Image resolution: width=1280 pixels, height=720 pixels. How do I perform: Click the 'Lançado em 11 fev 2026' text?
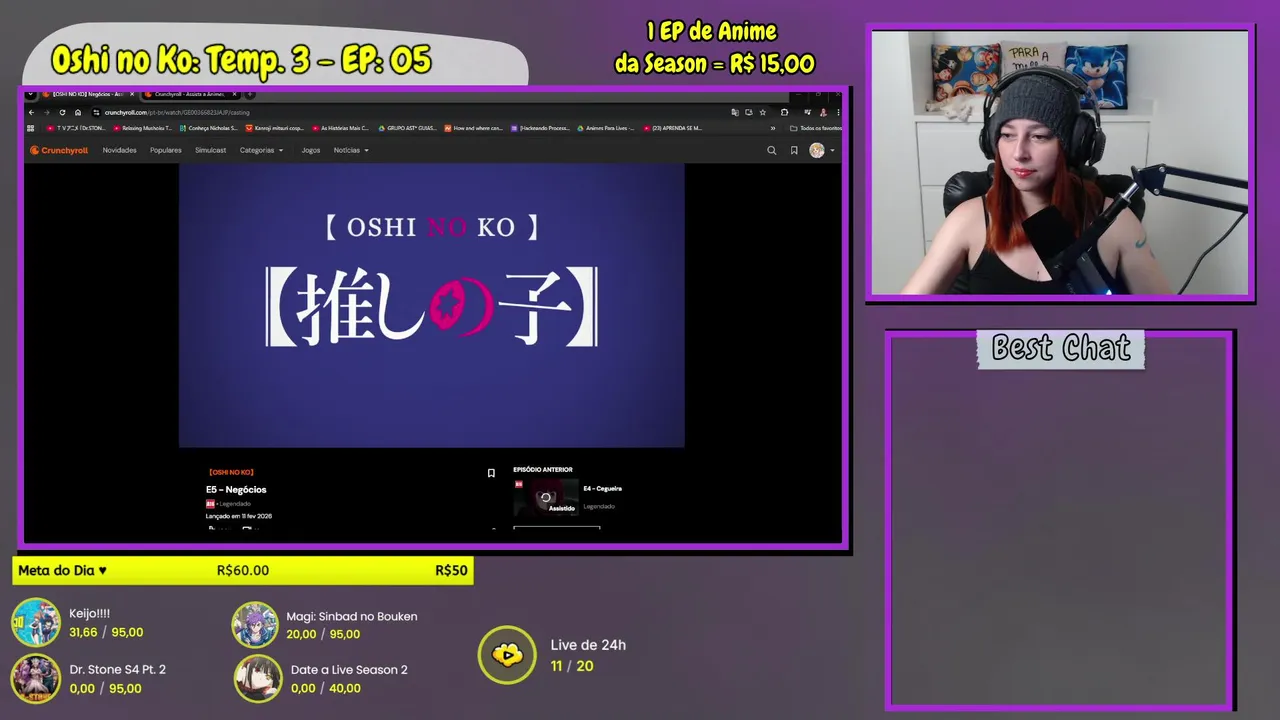(239, 516)
